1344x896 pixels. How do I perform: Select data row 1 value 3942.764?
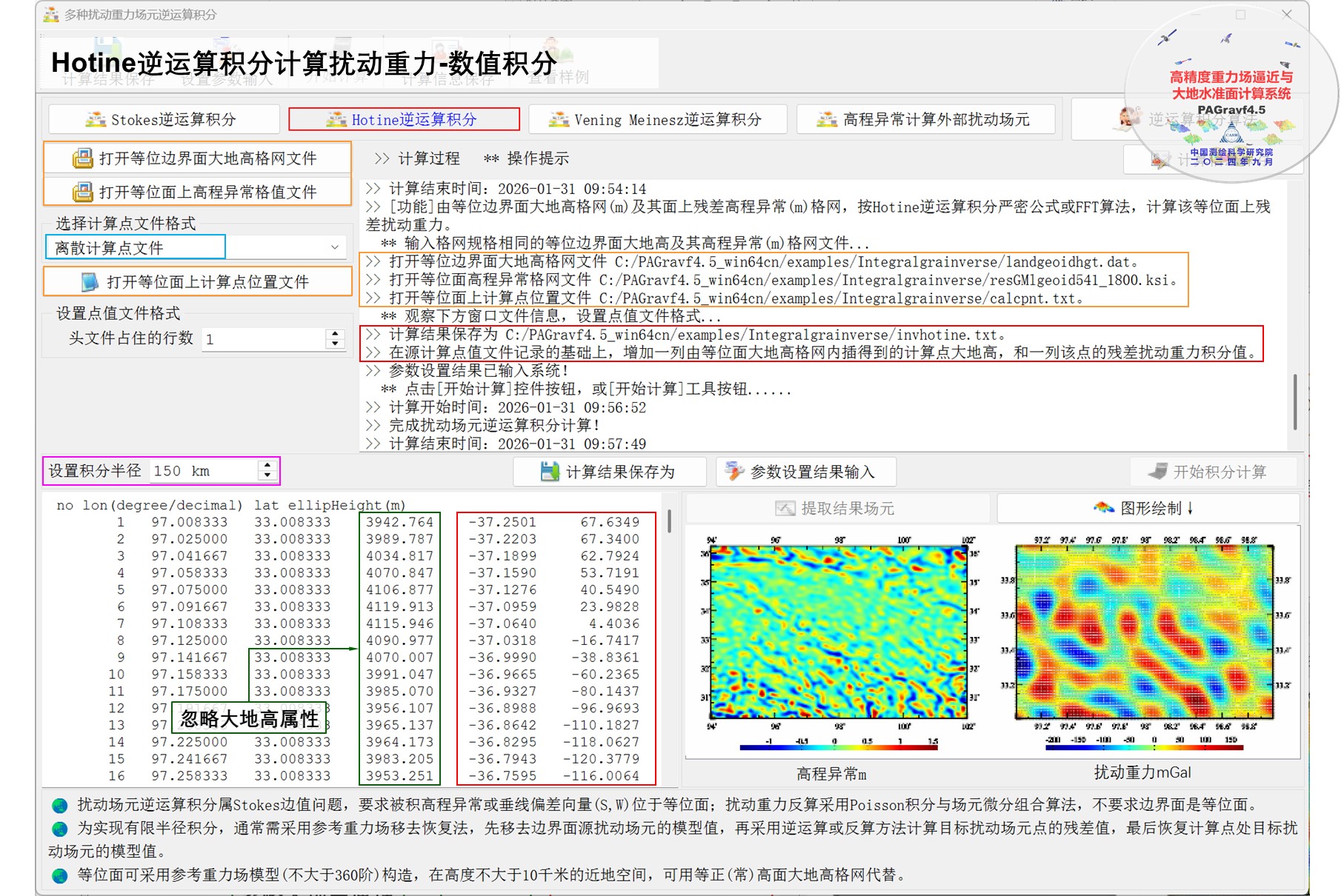[399, 522]
